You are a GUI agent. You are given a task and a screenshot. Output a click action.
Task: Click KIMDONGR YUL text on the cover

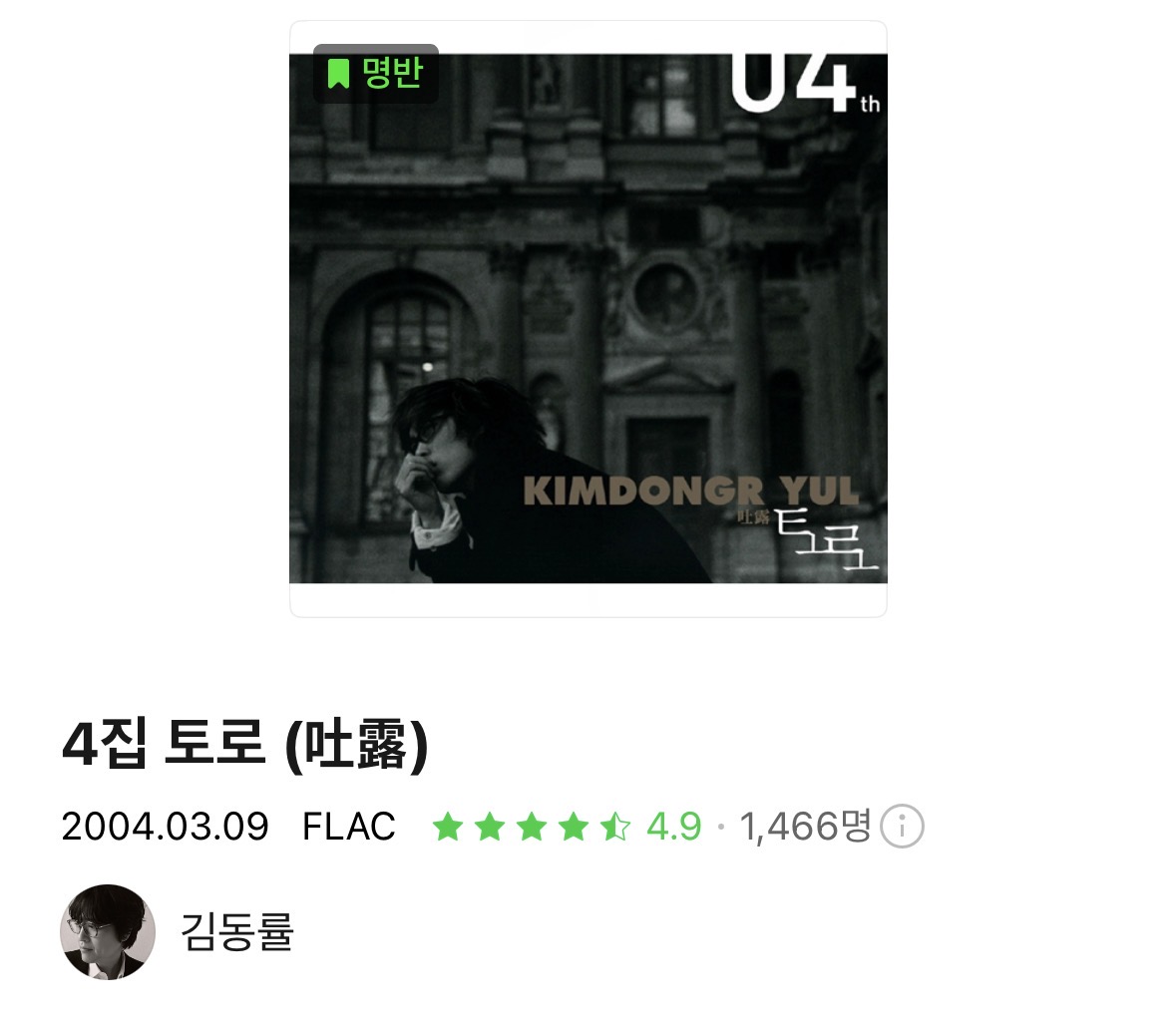(691, 491)
